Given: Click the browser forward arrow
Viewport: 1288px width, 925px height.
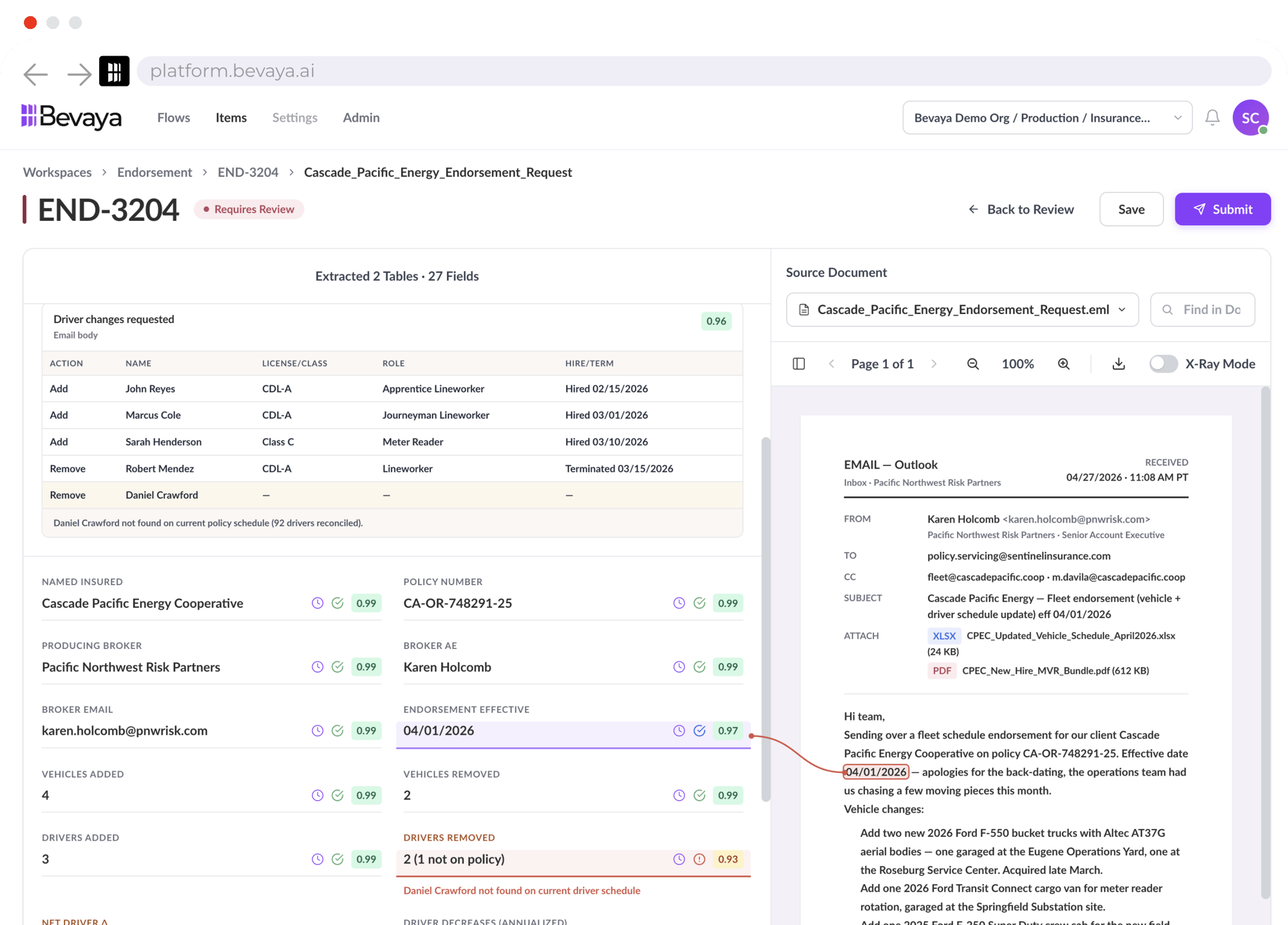Looking at the screenshot, I should [x=79, y=73].
